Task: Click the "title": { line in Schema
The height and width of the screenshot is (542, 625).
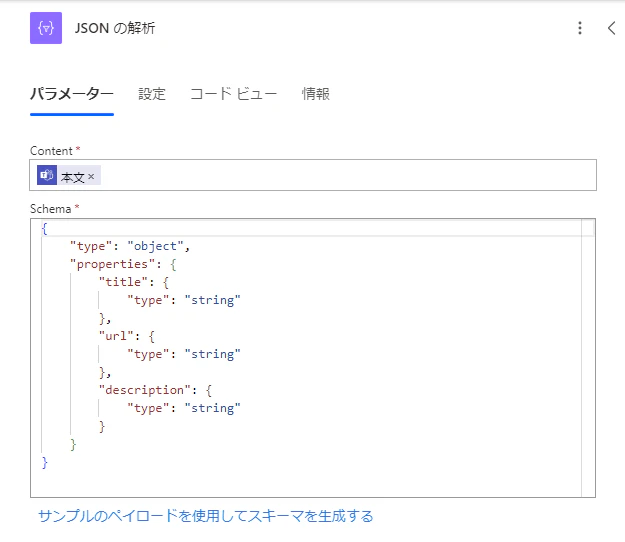Action: (x=134, y=282)
